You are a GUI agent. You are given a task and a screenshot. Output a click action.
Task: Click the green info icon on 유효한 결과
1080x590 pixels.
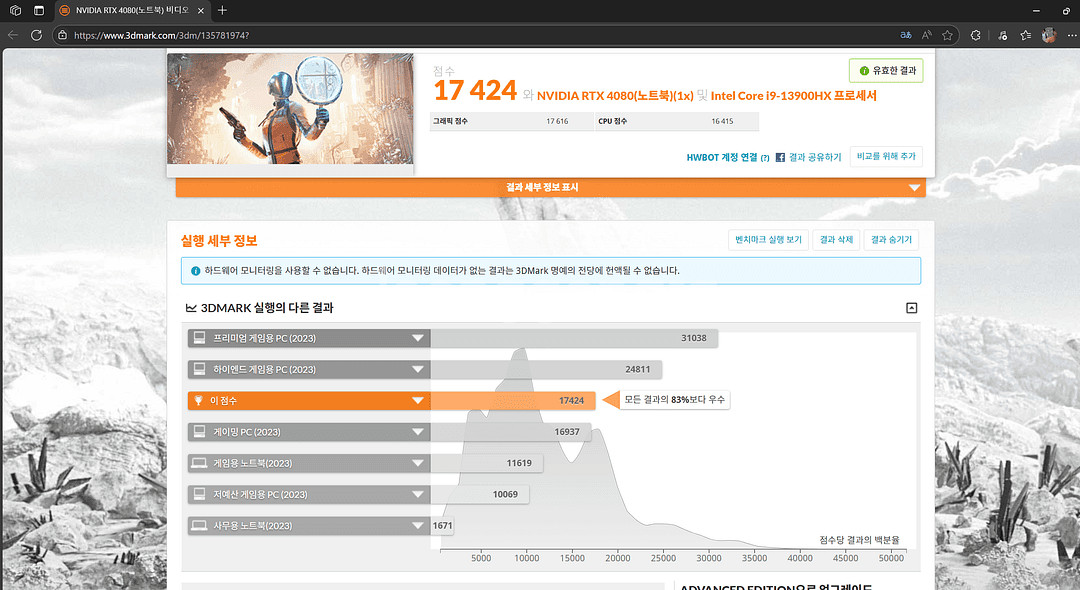(x=864, y=71)
